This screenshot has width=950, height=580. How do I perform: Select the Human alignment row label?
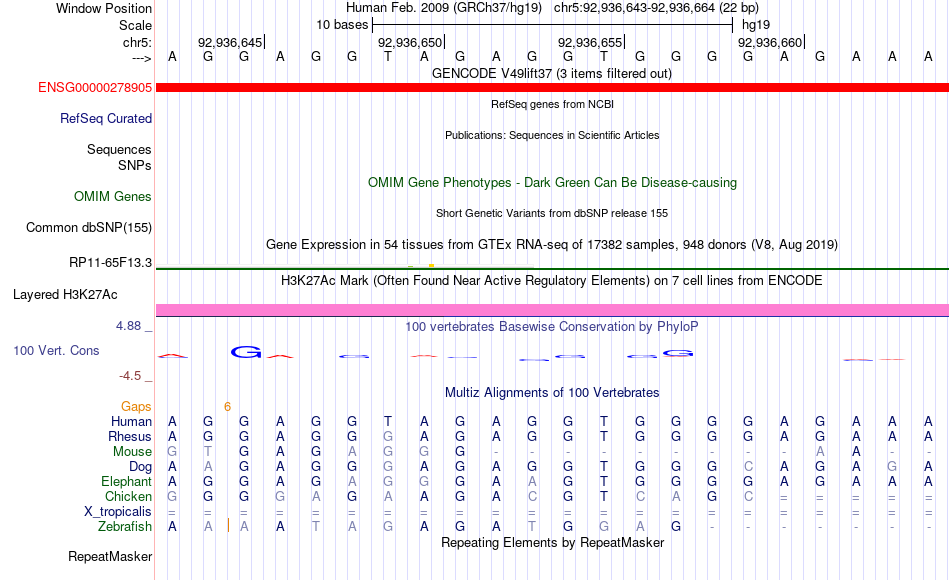point(131,421)
